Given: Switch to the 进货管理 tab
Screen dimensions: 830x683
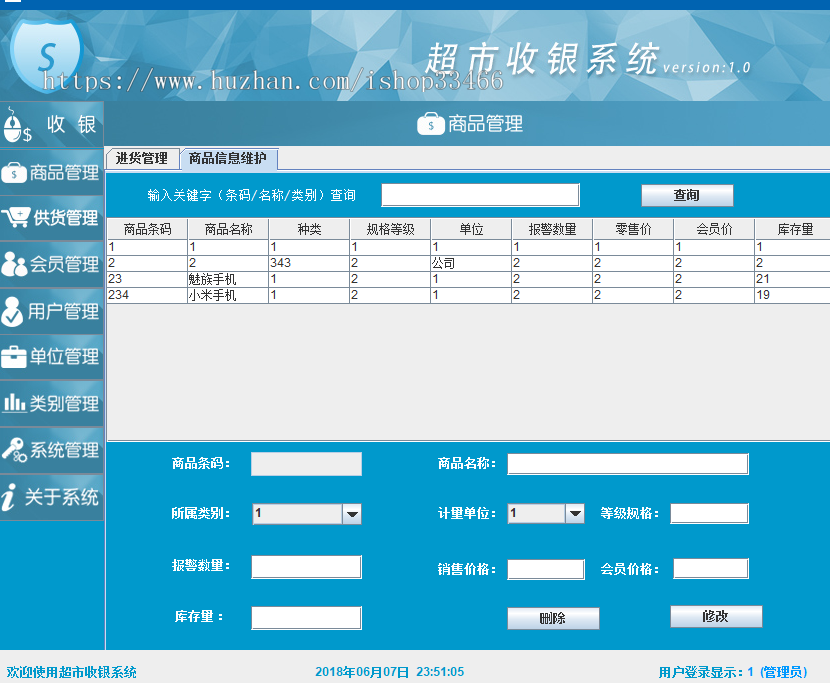Looking at the screenshot, I should point(142,158).
